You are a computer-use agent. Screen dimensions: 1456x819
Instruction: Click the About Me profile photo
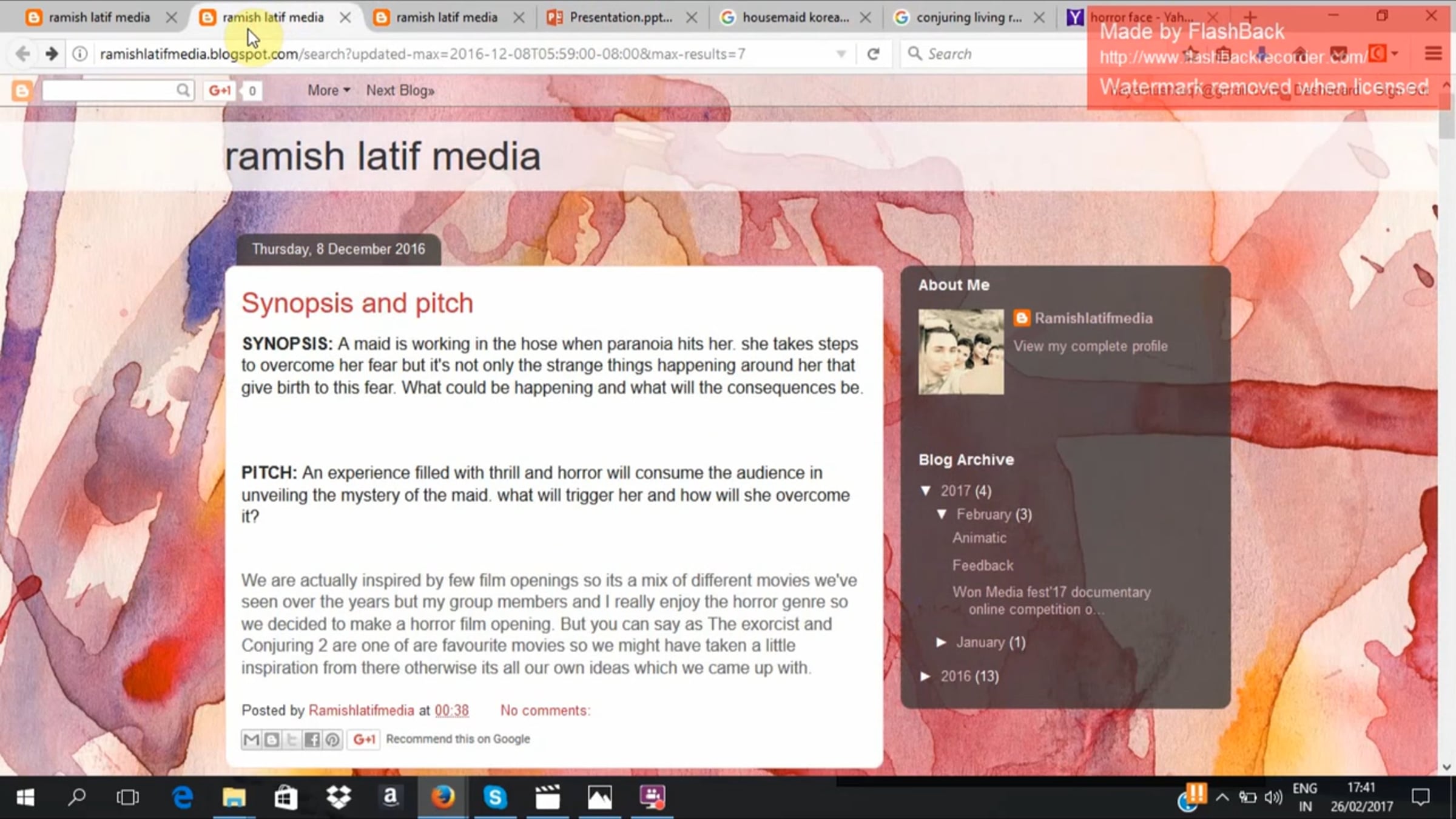click(x=961, y=352)
